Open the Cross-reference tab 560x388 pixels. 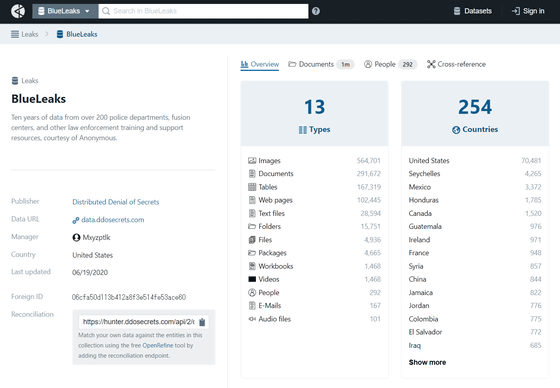pos(456,64)
